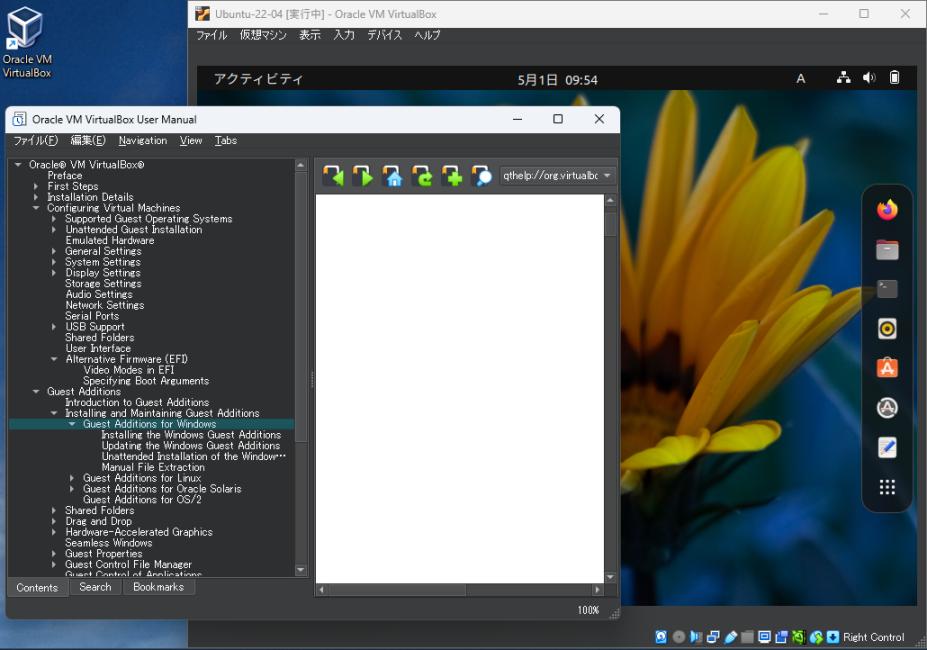Open the Navigation menu in User Manual
This screenshot has width=927, height=650.
point(142,140)
